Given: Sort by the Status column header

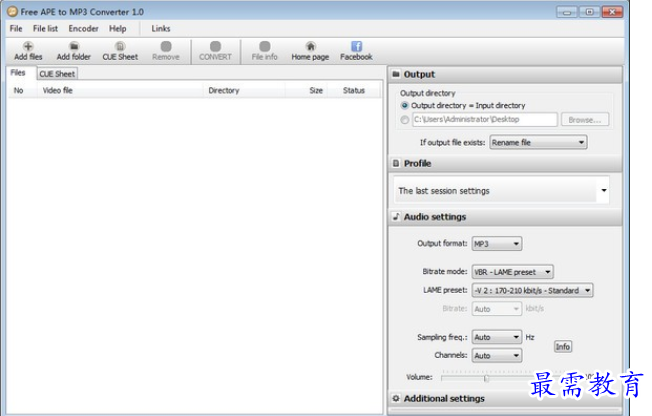Looking at the screenshot, I should click(354, 90).
